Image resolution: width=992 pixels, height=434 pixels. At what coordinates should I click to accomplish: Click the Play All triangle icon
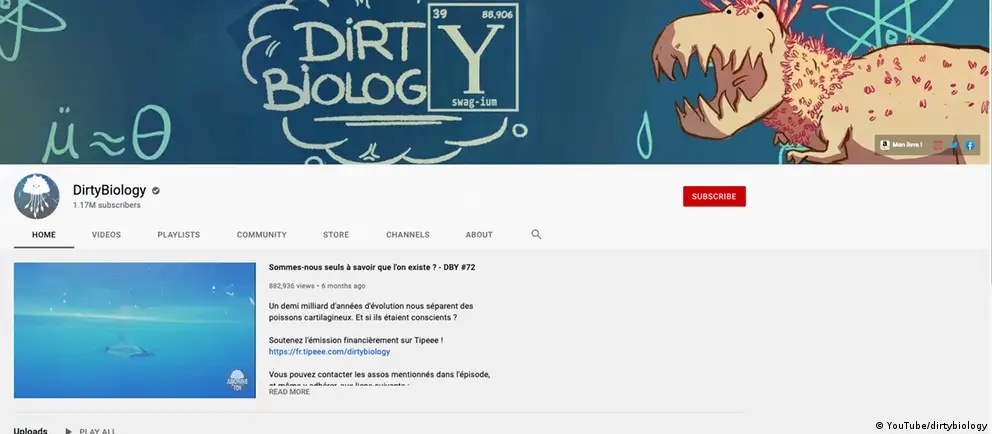(x=68, y=431)
